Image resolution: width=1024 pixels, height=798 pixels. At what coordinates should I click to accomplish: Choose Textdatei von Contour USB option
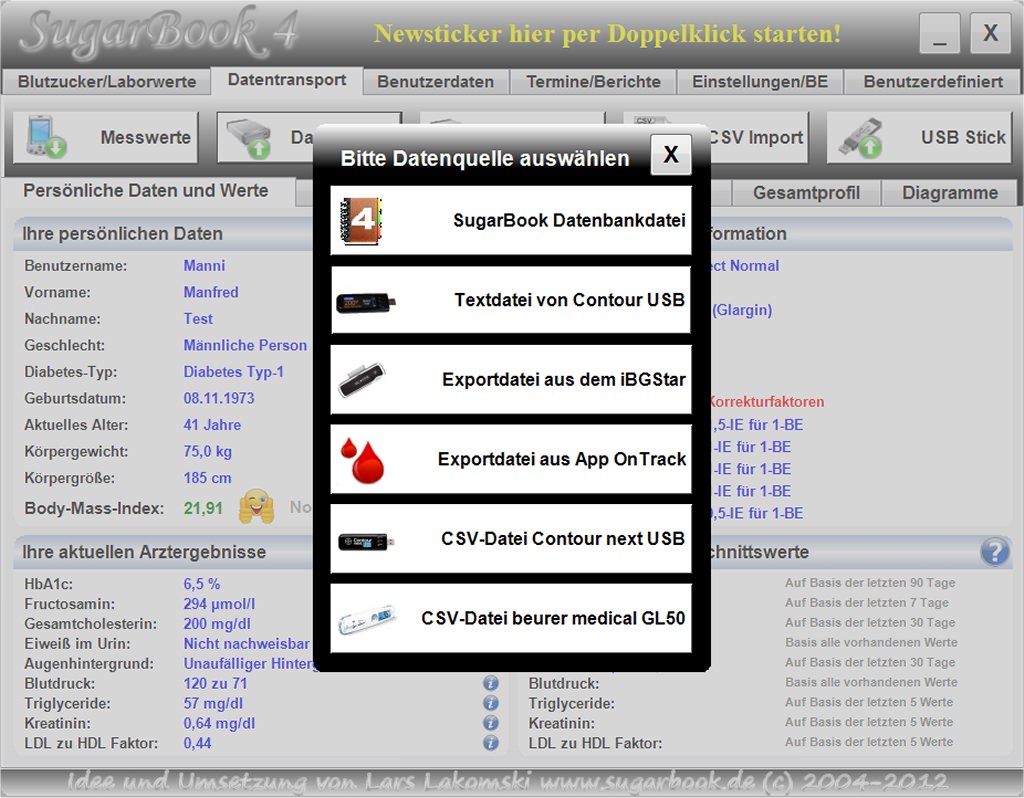click(510, 299)
